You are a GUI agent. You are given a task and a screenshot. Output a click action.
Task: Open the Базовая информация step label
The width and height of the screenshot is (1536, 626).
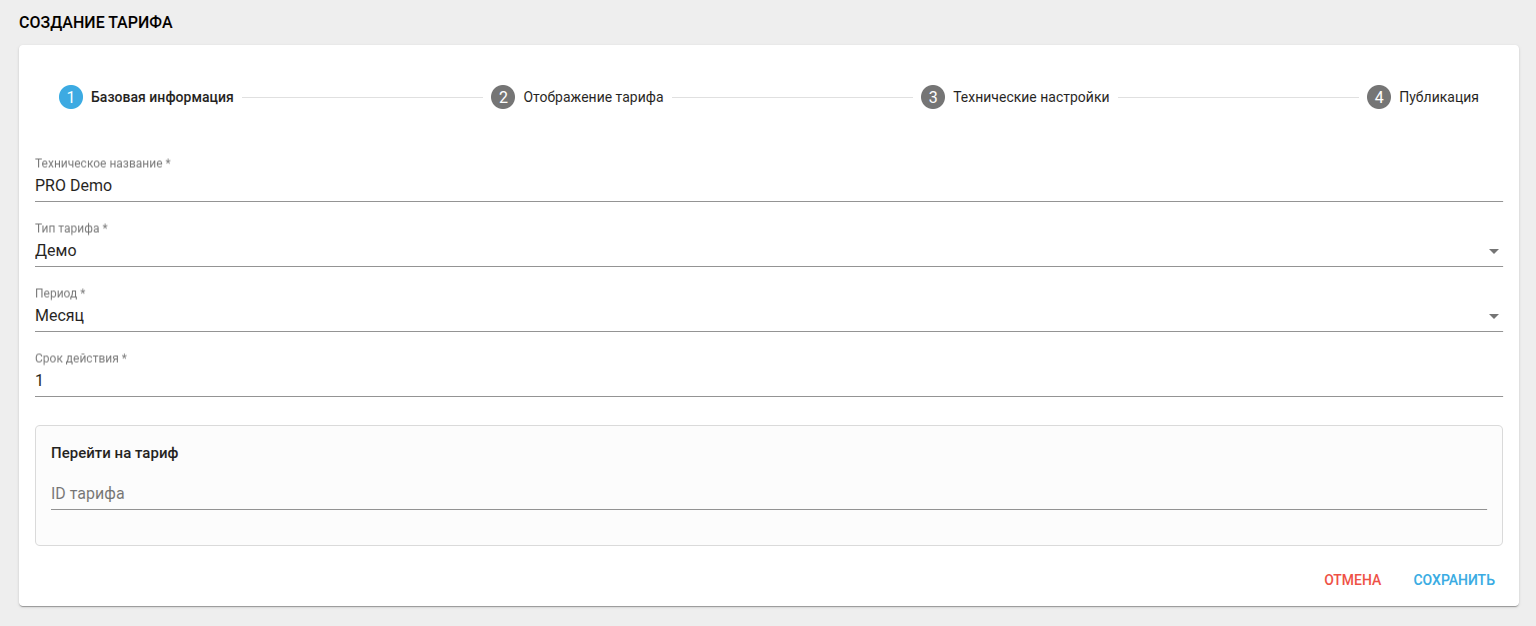[162, 97]
